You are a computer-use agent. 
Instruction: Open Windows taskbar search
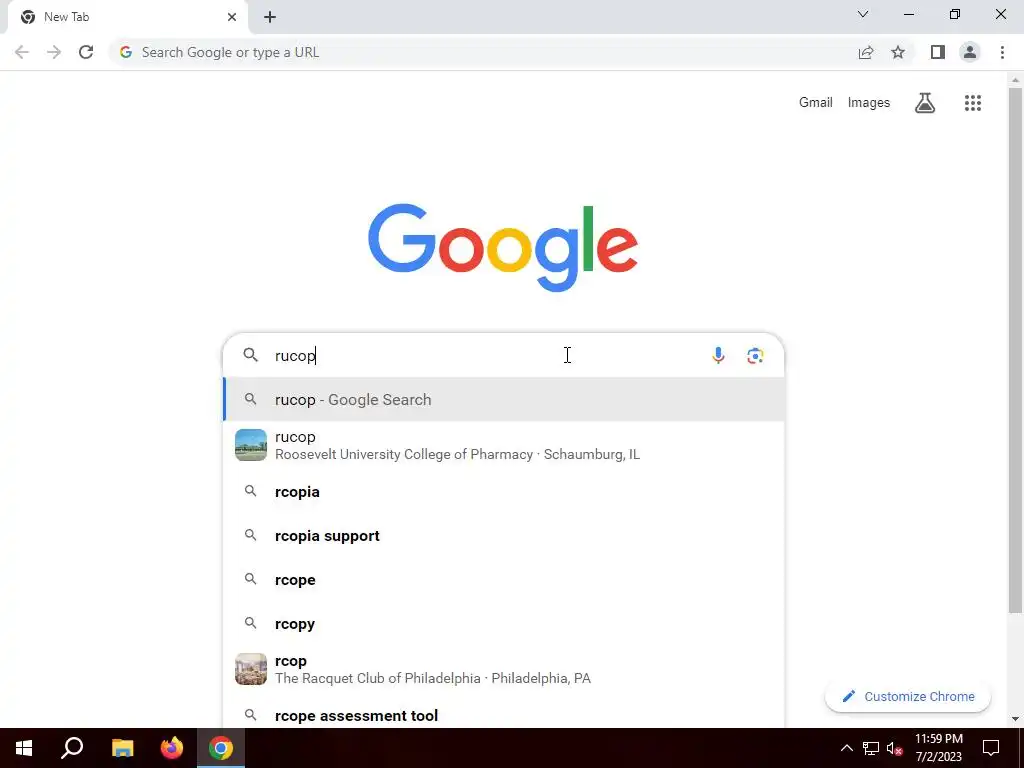coord(72,748)
